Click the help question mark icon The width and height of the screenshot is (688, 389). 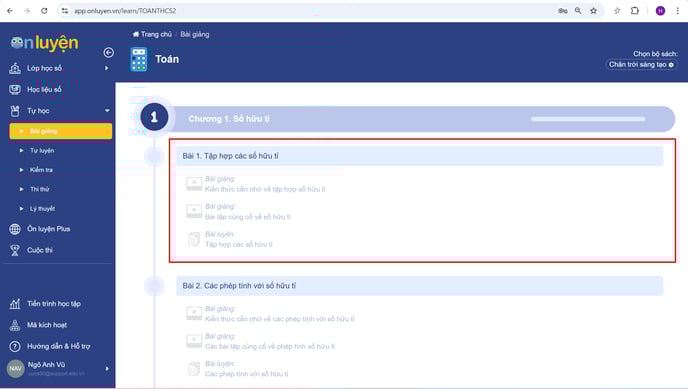(15, 346)
